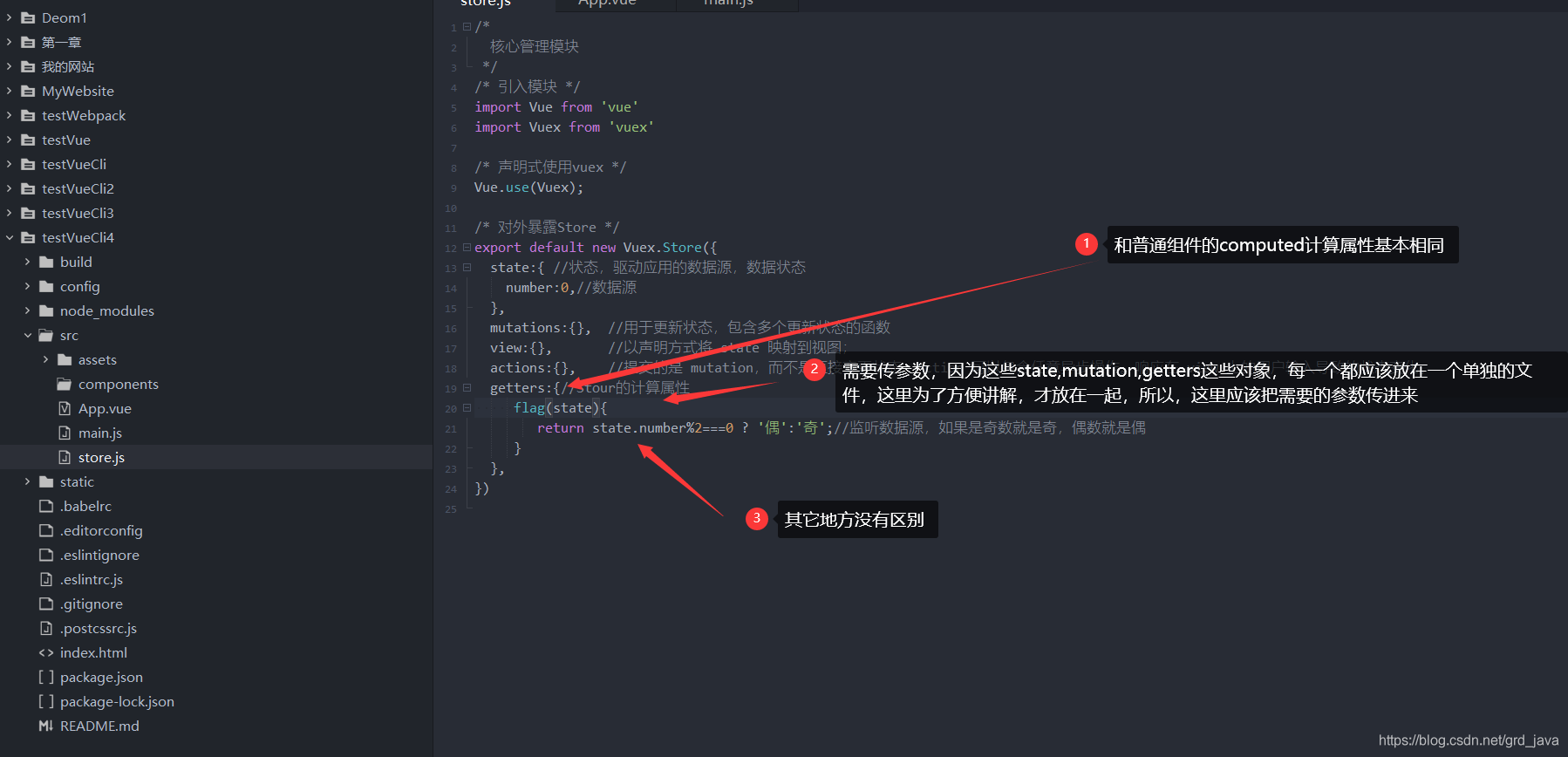Viewport: 1568px width, 757px height.
Task: Click the README.md markdown icon
Action: coord(46,726)
